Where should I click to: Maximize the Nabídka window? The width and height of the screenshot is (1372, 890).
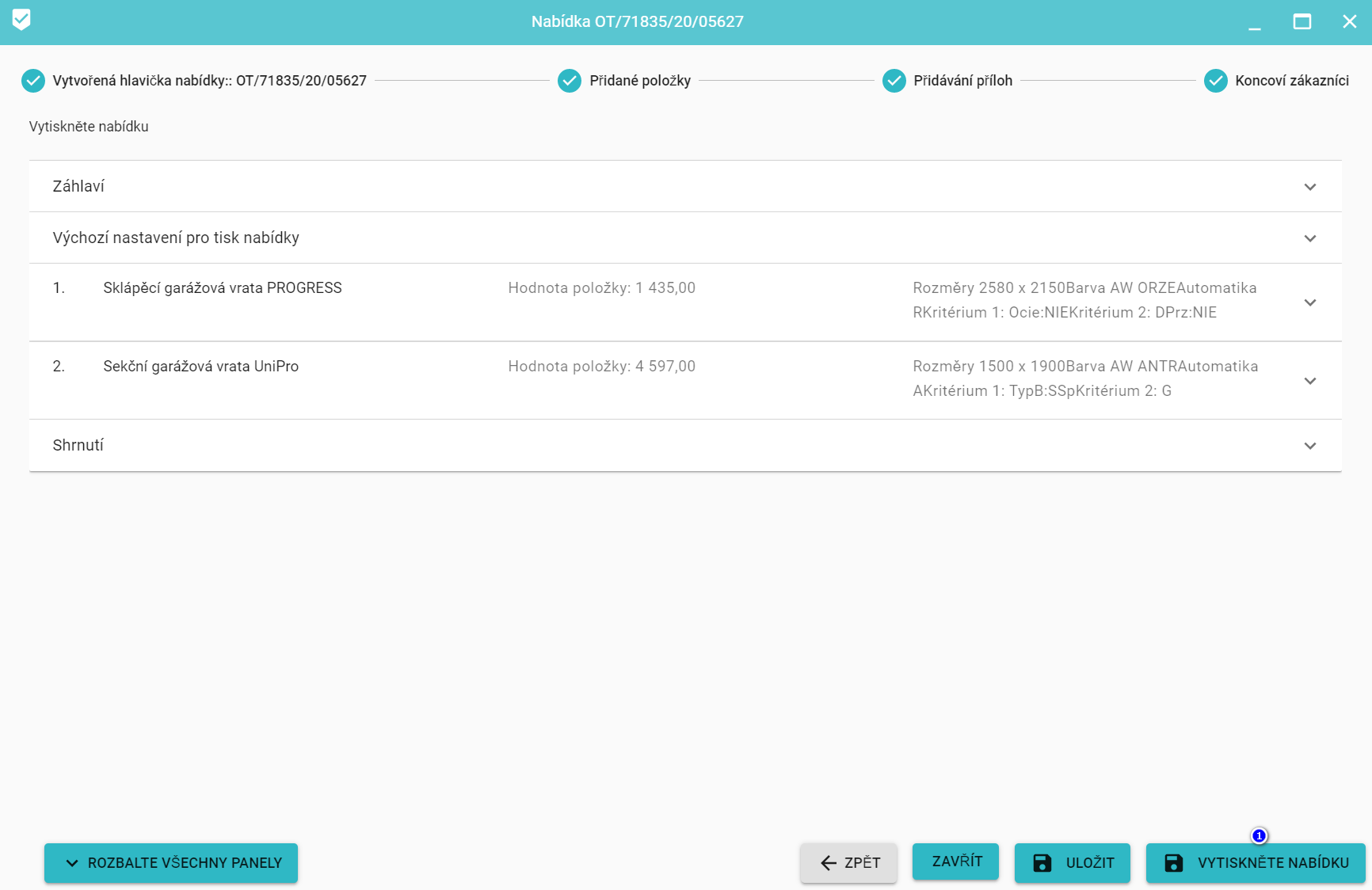[x=1302, y=22]
